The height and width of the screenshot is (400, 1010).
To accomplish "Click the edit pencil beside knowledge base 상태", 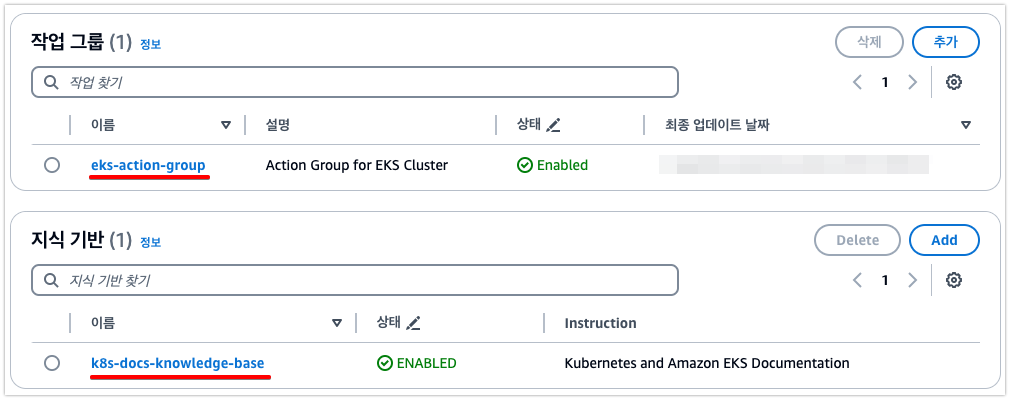I will (413, 323).
